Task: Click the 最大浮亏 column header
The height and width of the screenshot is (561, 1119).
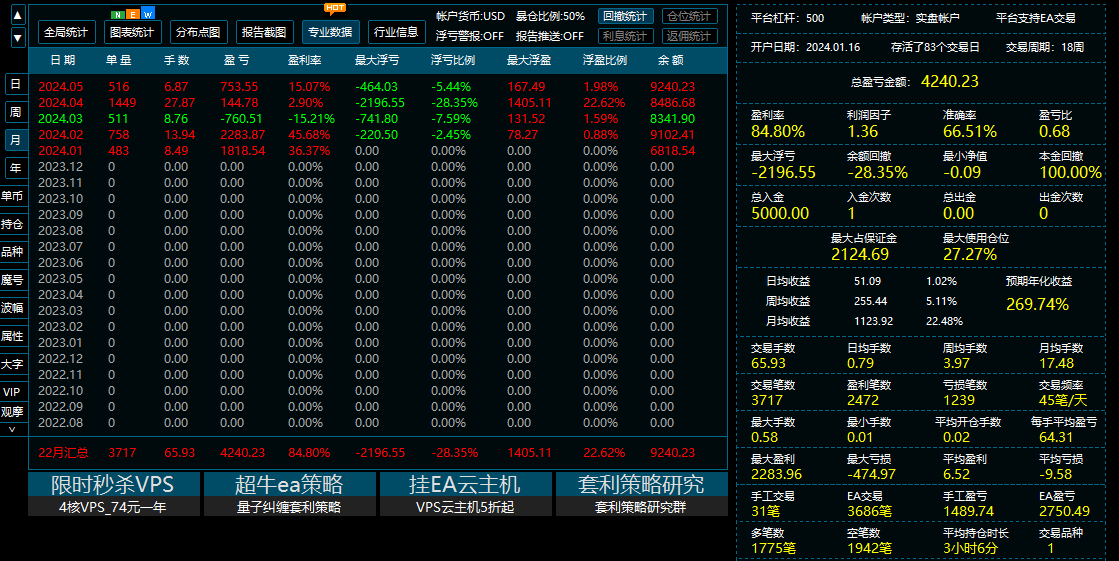Action: coord(377,61)
